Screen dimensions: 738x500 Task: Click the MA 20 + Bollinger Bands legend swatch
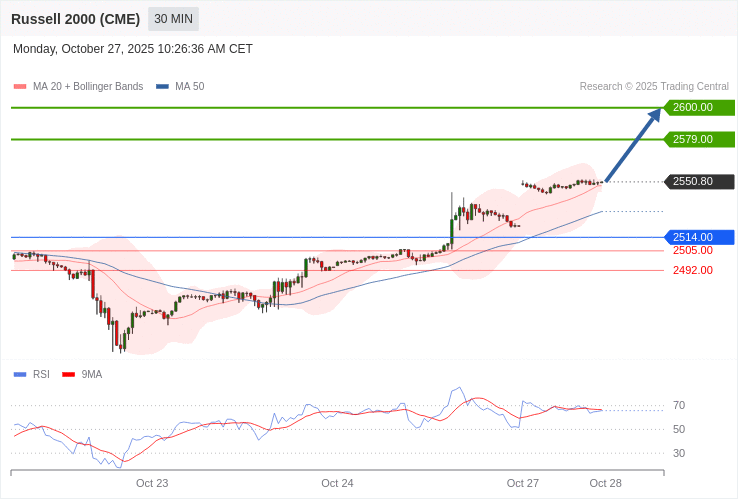click(20, 87)
